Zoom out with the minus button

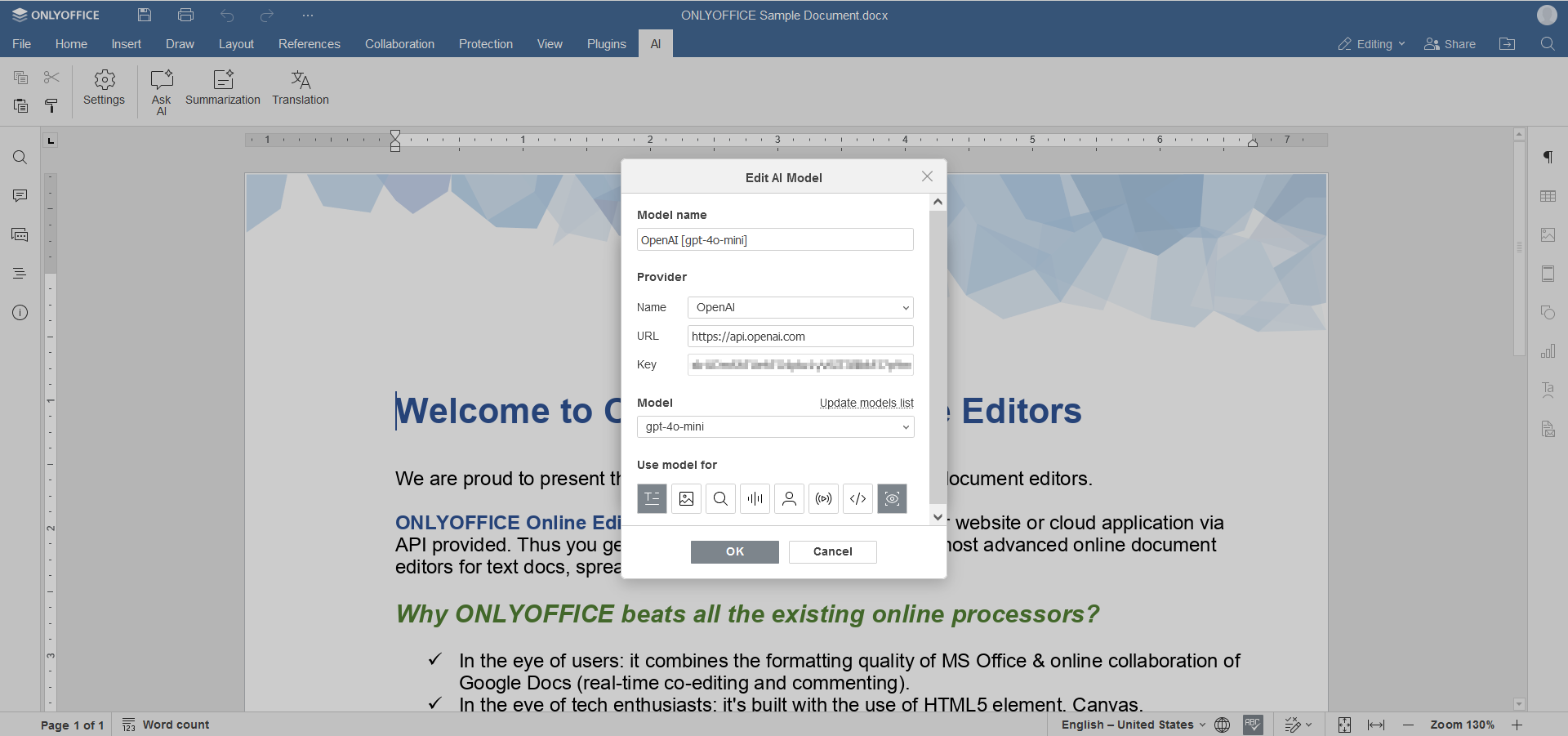pos(1408,725)
